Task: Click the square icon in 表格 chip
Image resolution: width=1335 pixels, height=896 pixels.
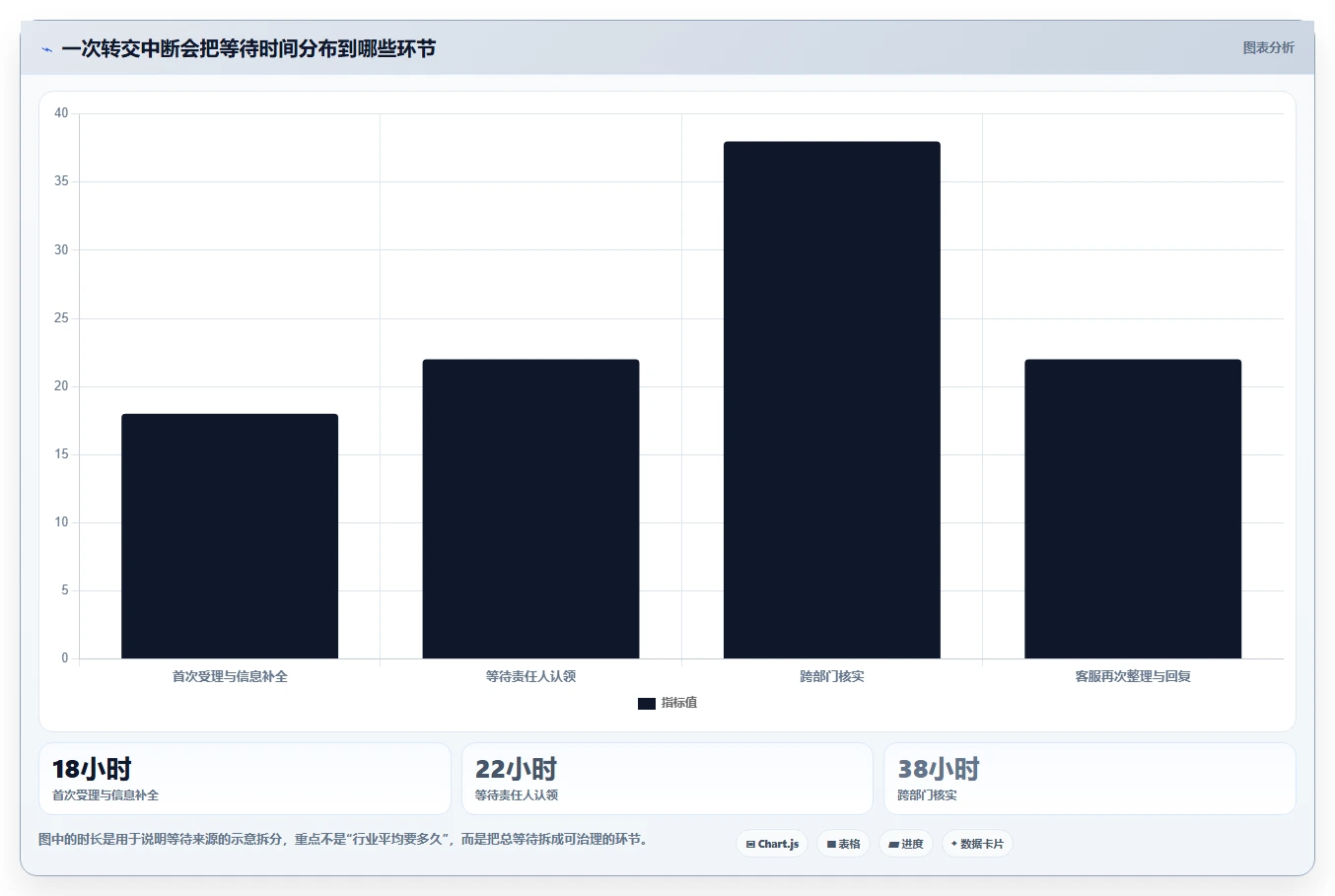Action: (831, 845)
